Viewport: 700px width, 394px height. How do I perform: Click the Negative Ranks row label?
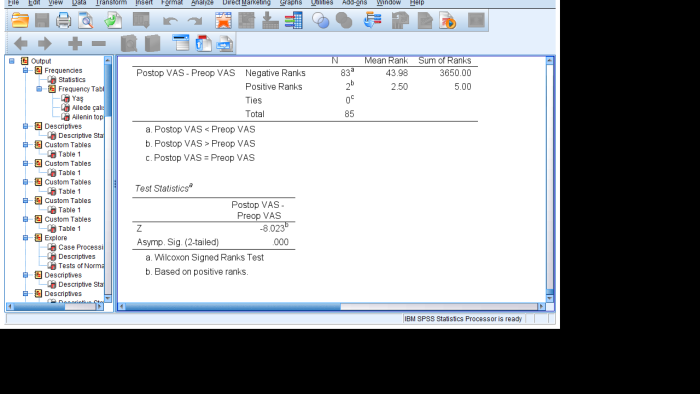tap(275, 73)
